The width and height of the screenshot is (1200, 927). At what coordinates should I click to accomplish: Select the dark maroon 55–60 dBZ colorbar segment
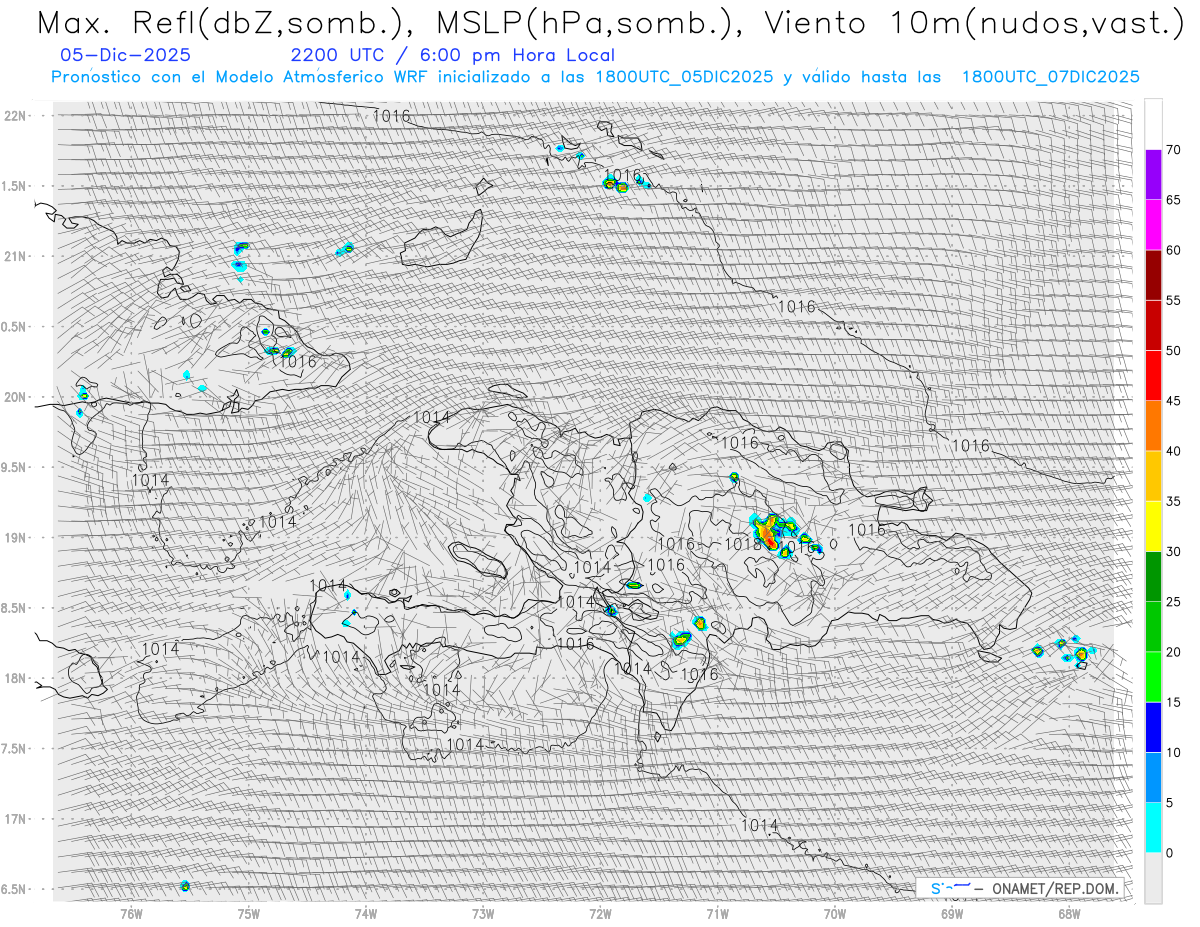tap(1153, 274)
